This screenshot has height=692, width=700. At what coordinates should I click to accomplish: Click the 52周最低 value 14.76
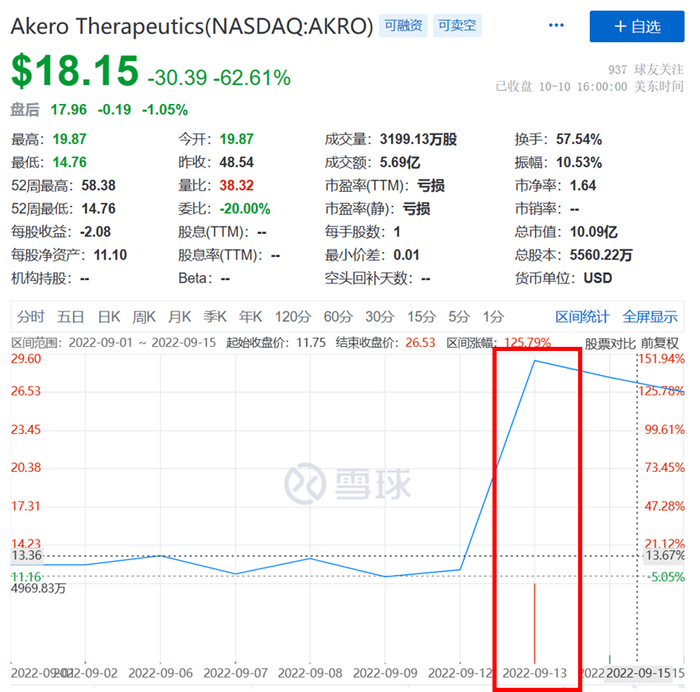point(98,209)
